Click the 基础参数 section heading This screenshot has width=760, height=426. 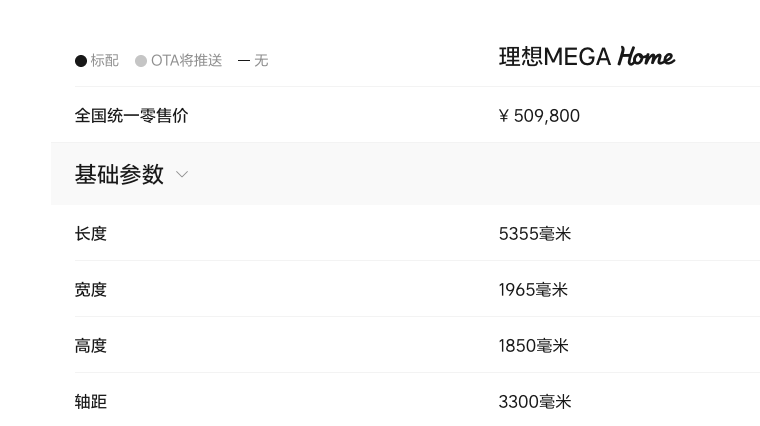click(x=119, y=174)
